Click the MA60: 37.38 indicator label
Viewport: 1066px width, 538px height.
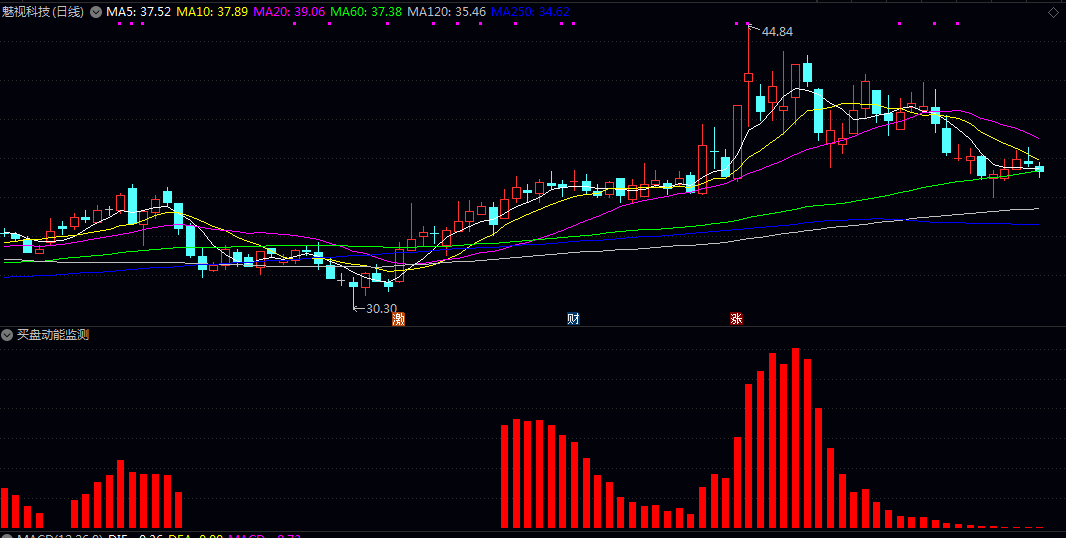coord(366,12)
